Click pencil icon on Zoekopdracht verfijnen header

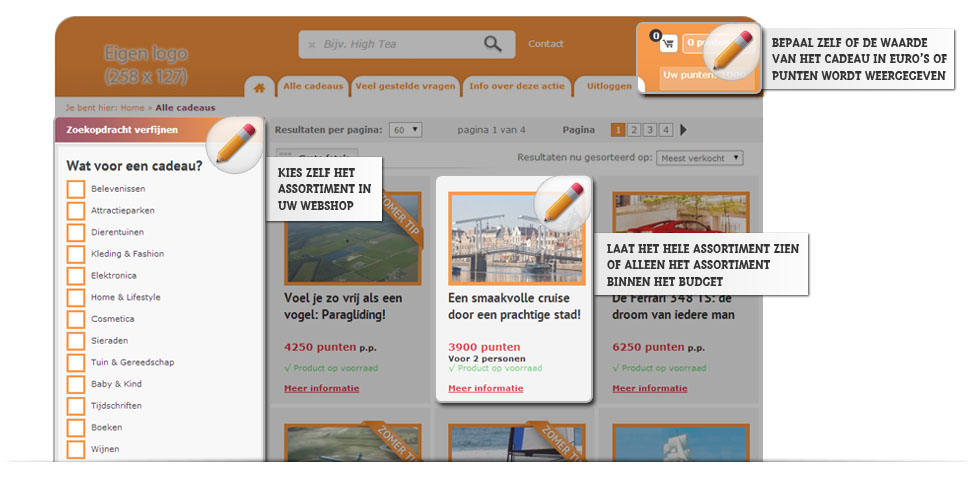(x=236, y=143)
